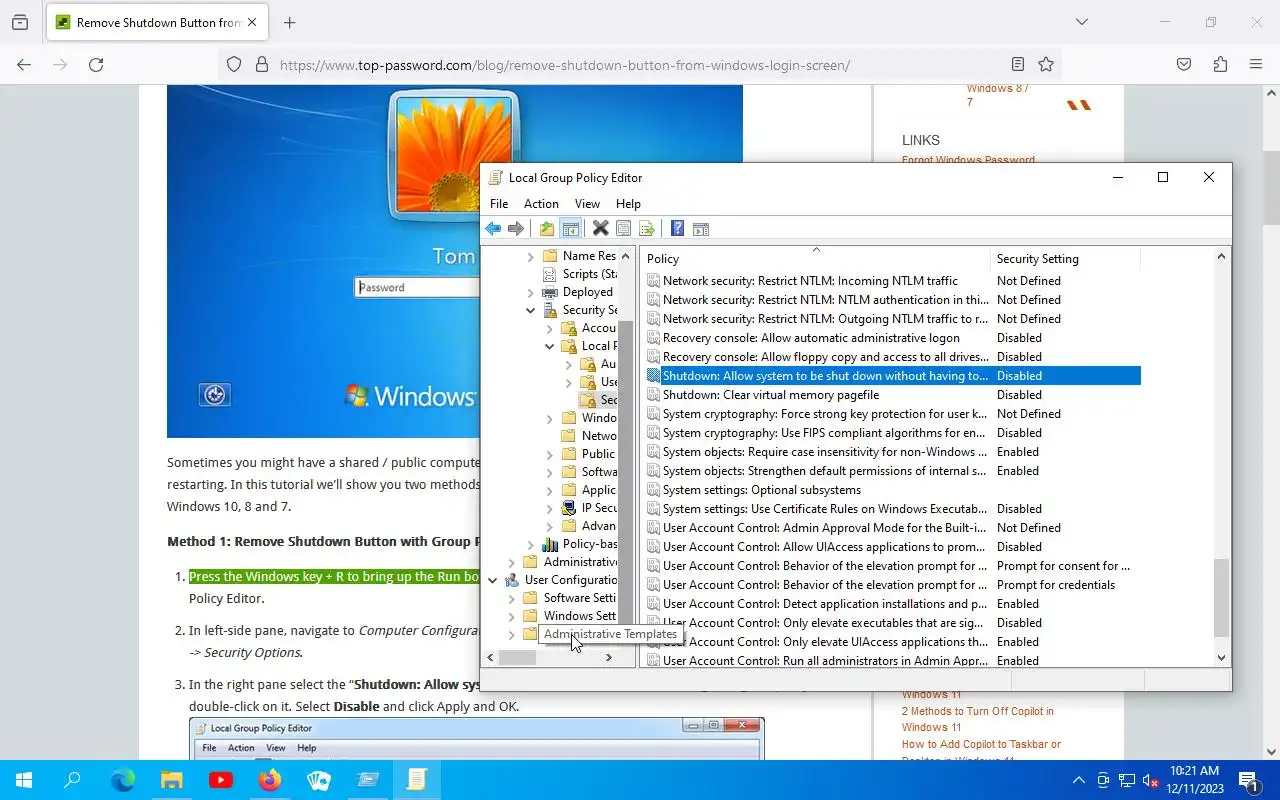Go back one page in Firefox

pos(24,64)
